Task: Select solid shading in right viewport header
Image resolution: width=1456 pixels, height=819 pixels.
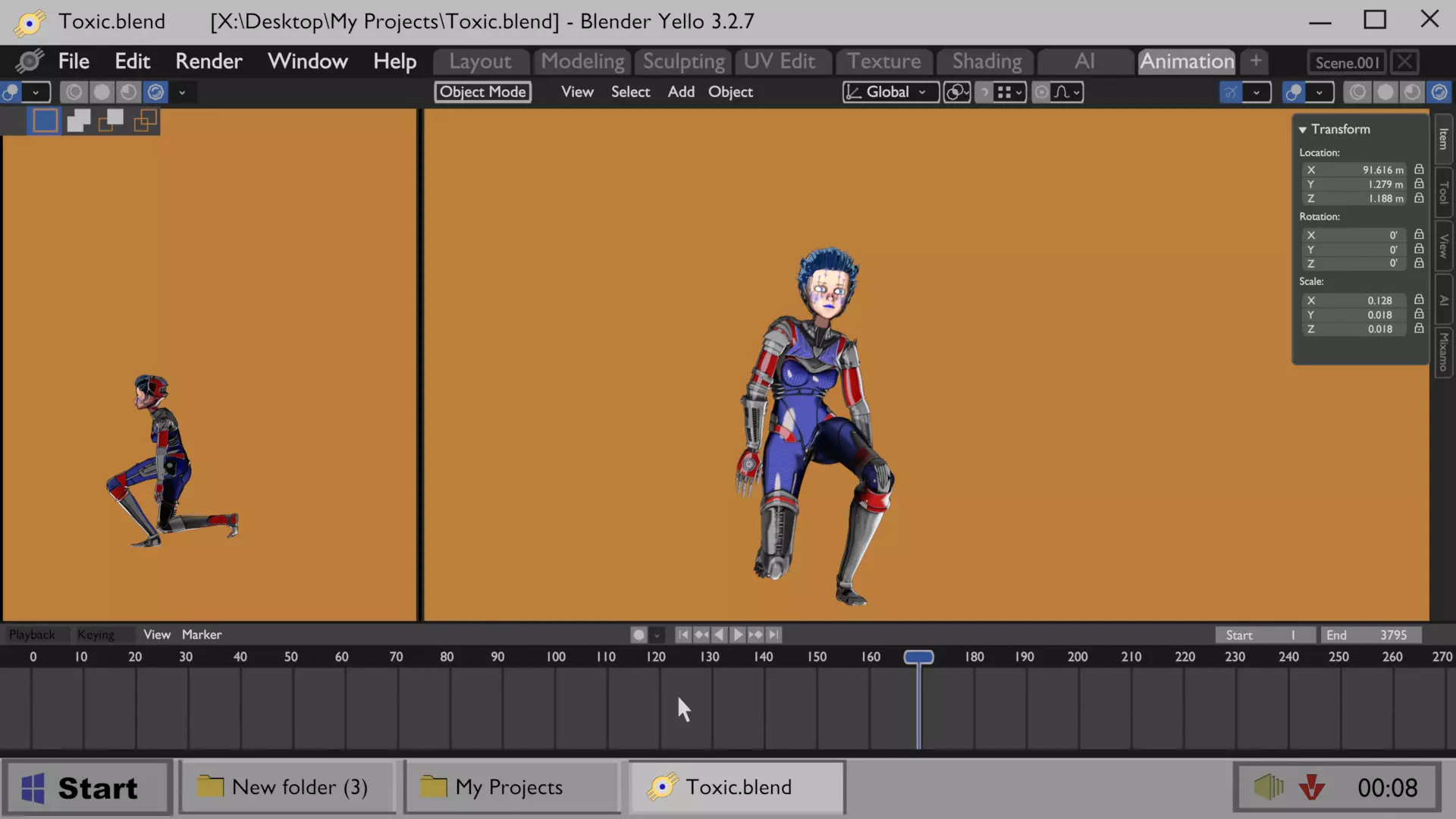Action: pos(1385,93)
